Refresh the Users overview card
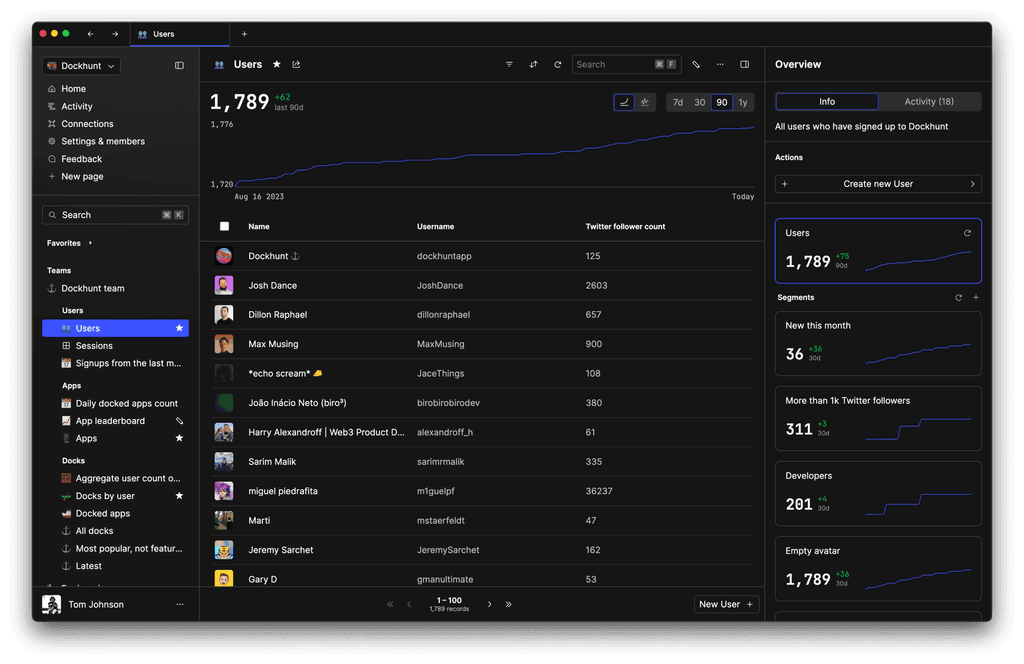The height and width of the screenshot is (664, 1024). click(x=967, y=233)
